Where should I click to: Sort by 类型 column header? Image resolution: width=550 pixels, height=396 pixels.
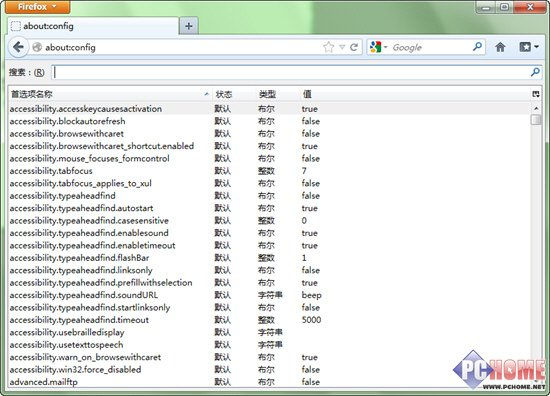(277, 94)
